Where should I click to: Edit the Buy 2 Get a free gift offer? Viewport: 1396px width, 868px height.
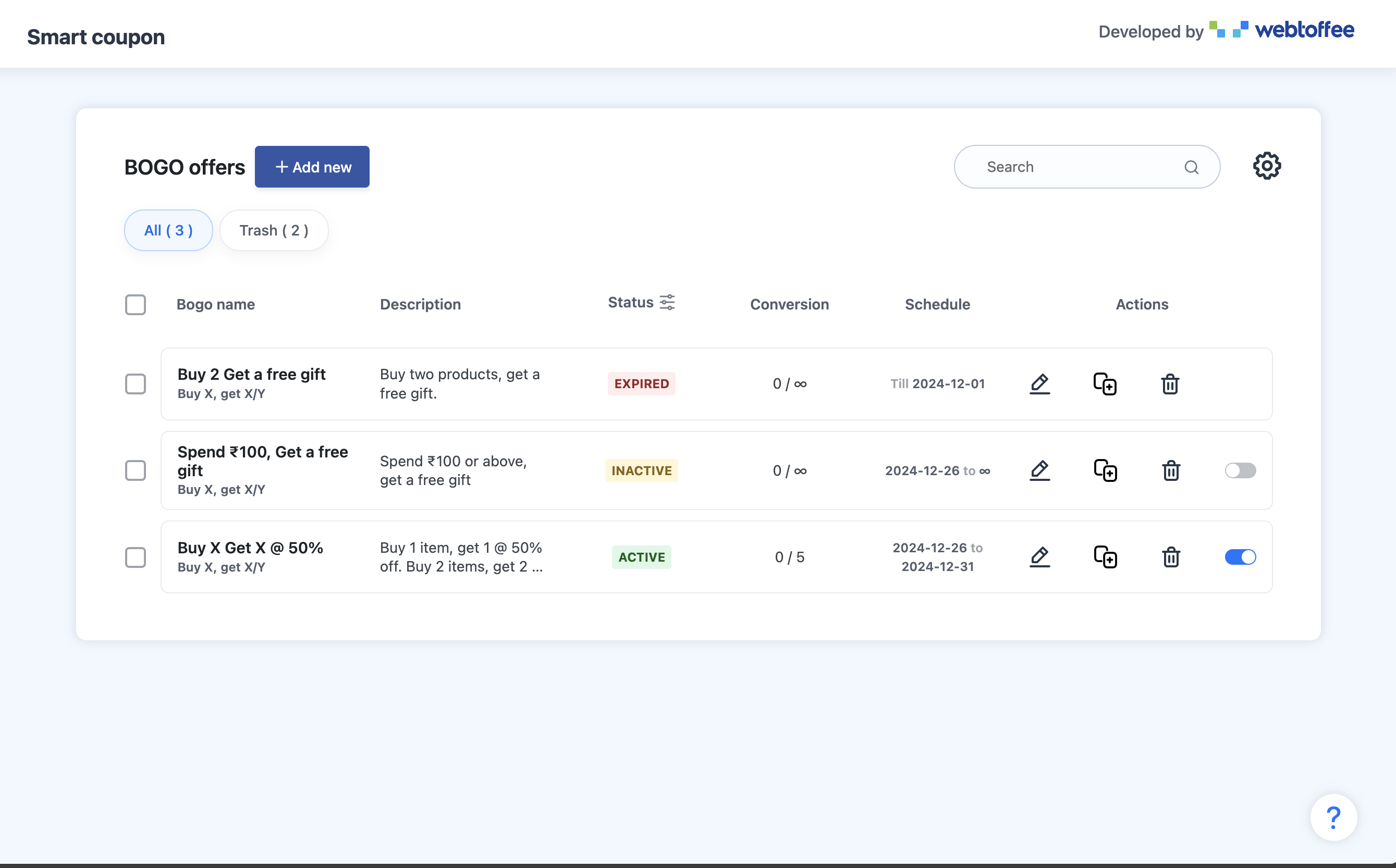coord(1039,383)
